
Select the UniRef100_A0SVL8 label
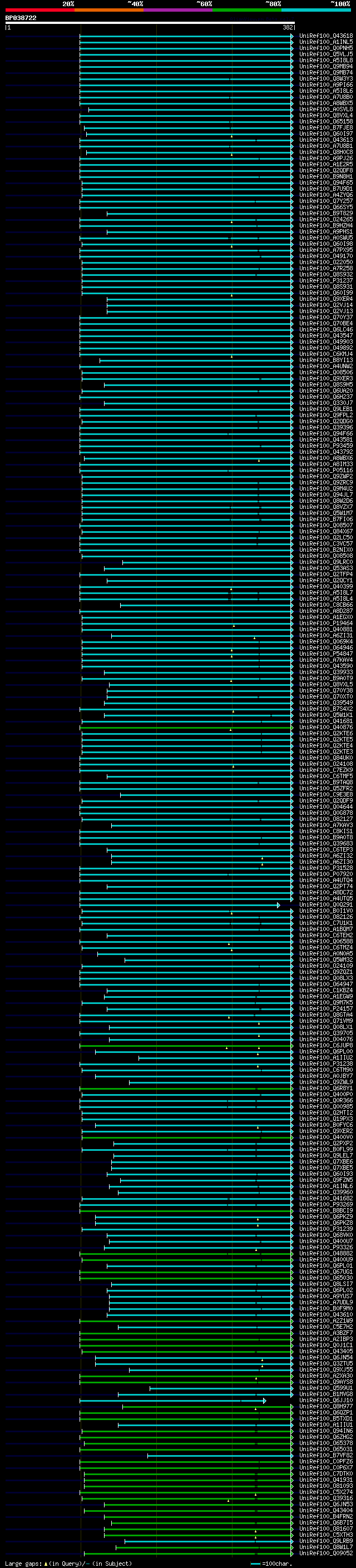coord(326,110)
